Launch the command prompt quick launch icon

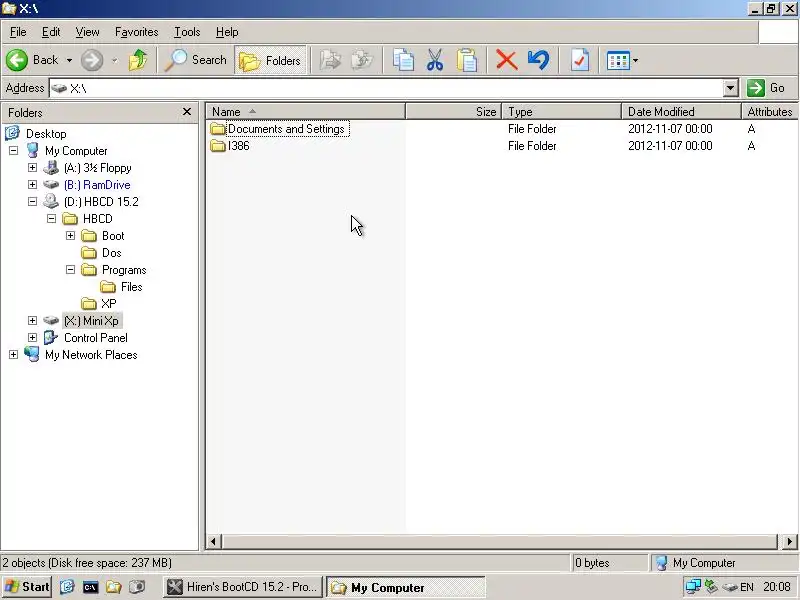pos(90,587)
